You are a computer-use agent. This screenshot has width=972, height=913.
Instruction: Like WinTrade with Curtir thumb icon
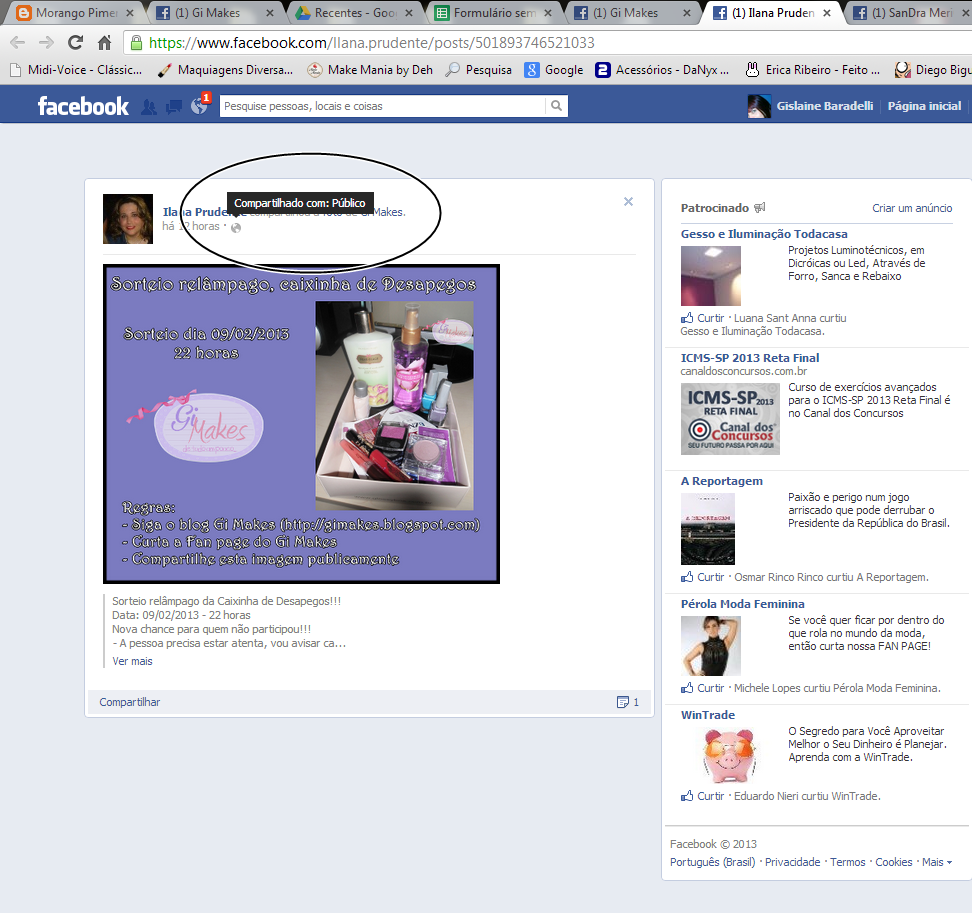(x=687, y=796)
